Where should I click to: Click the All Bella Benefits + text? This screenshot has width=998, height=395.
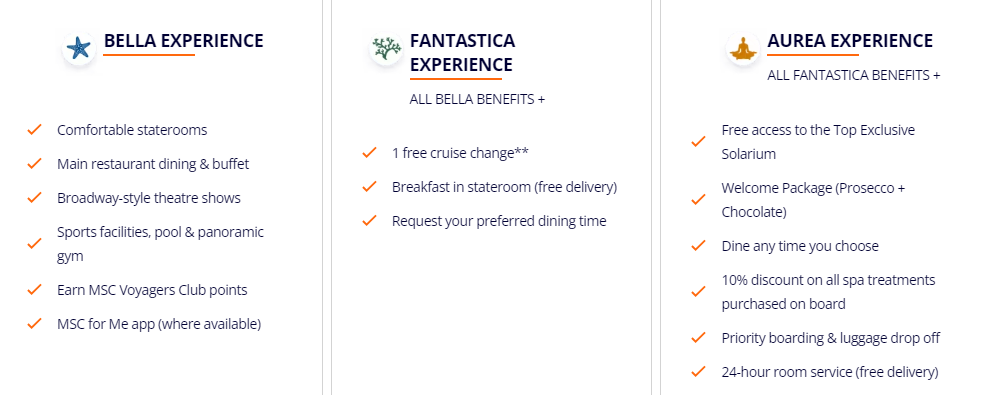tap(477, 99)
